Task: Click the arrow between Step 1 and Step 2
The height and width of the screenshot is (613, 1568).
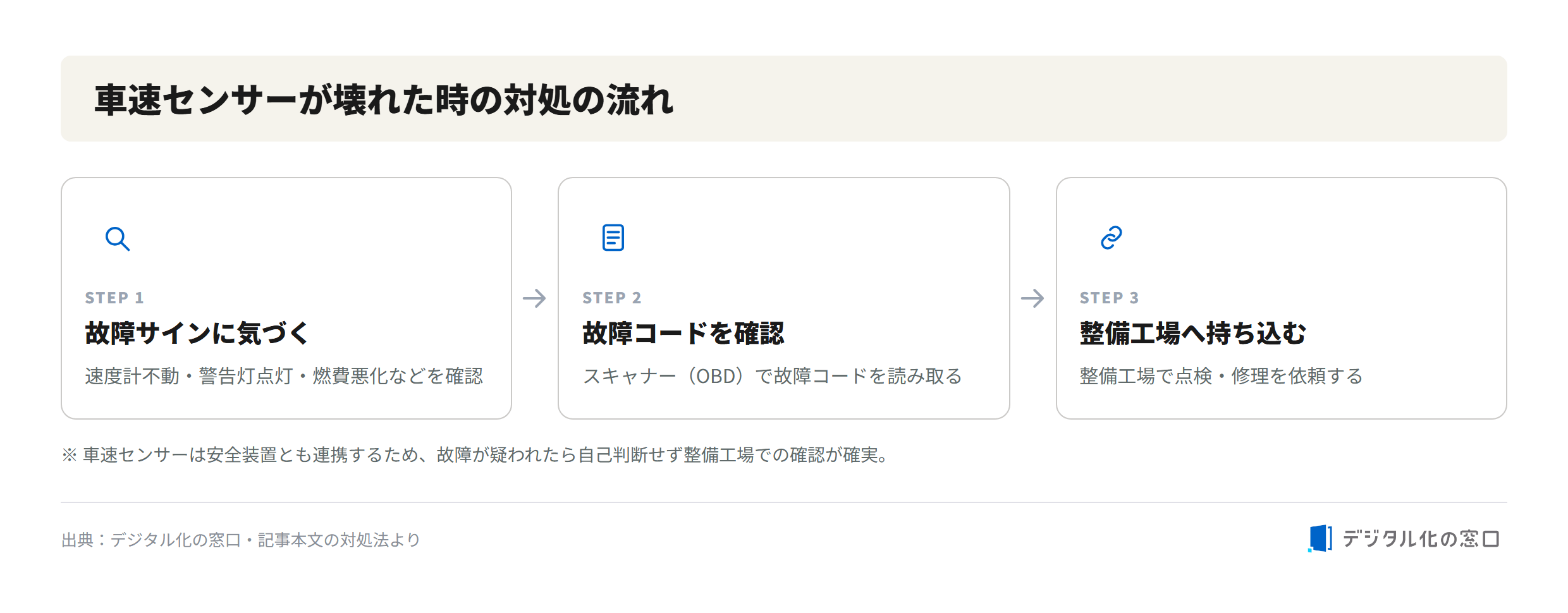Action: [534, 298]
